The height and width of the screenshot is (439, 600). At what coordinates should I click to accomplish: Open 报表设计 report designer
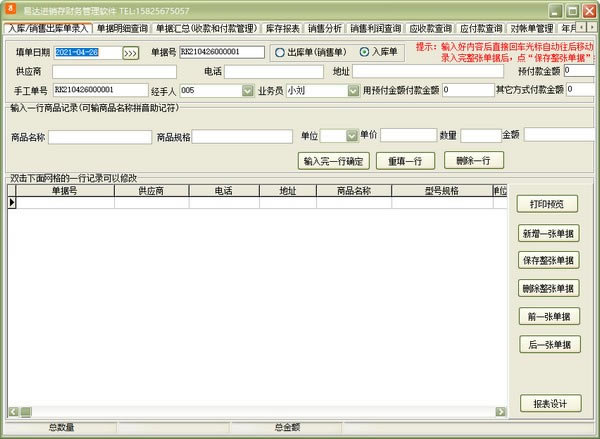[x=549, y=404]
